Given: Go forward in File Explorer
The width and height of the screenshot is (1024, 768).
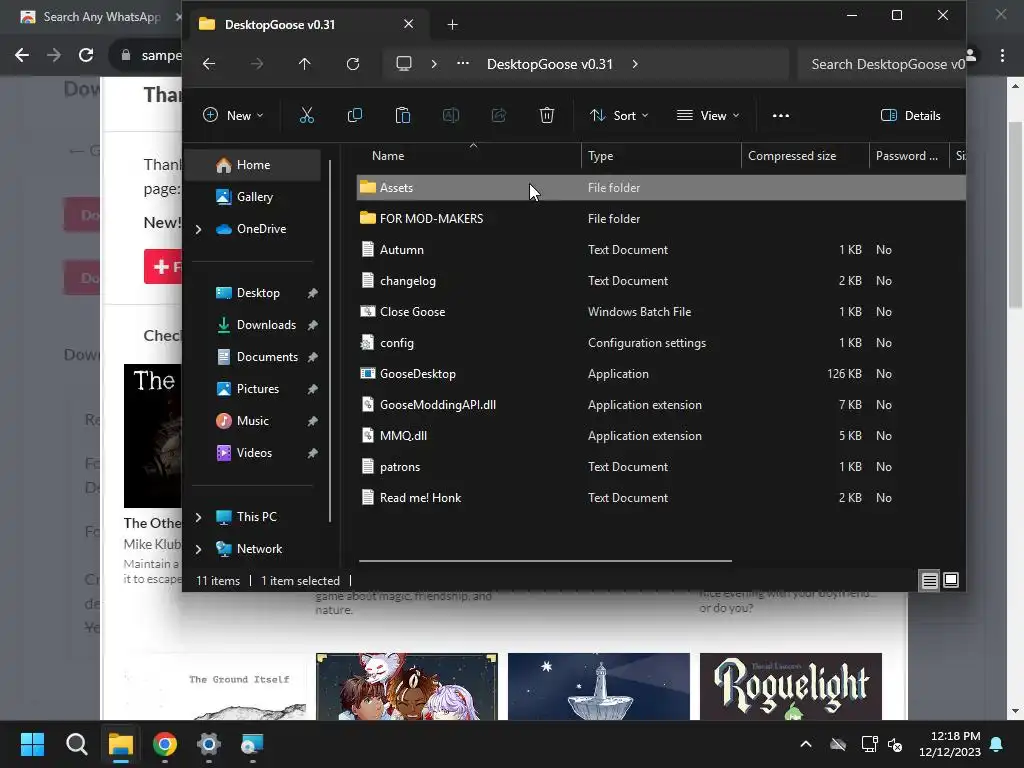Looking at the screenshot, I should point(257,64).
